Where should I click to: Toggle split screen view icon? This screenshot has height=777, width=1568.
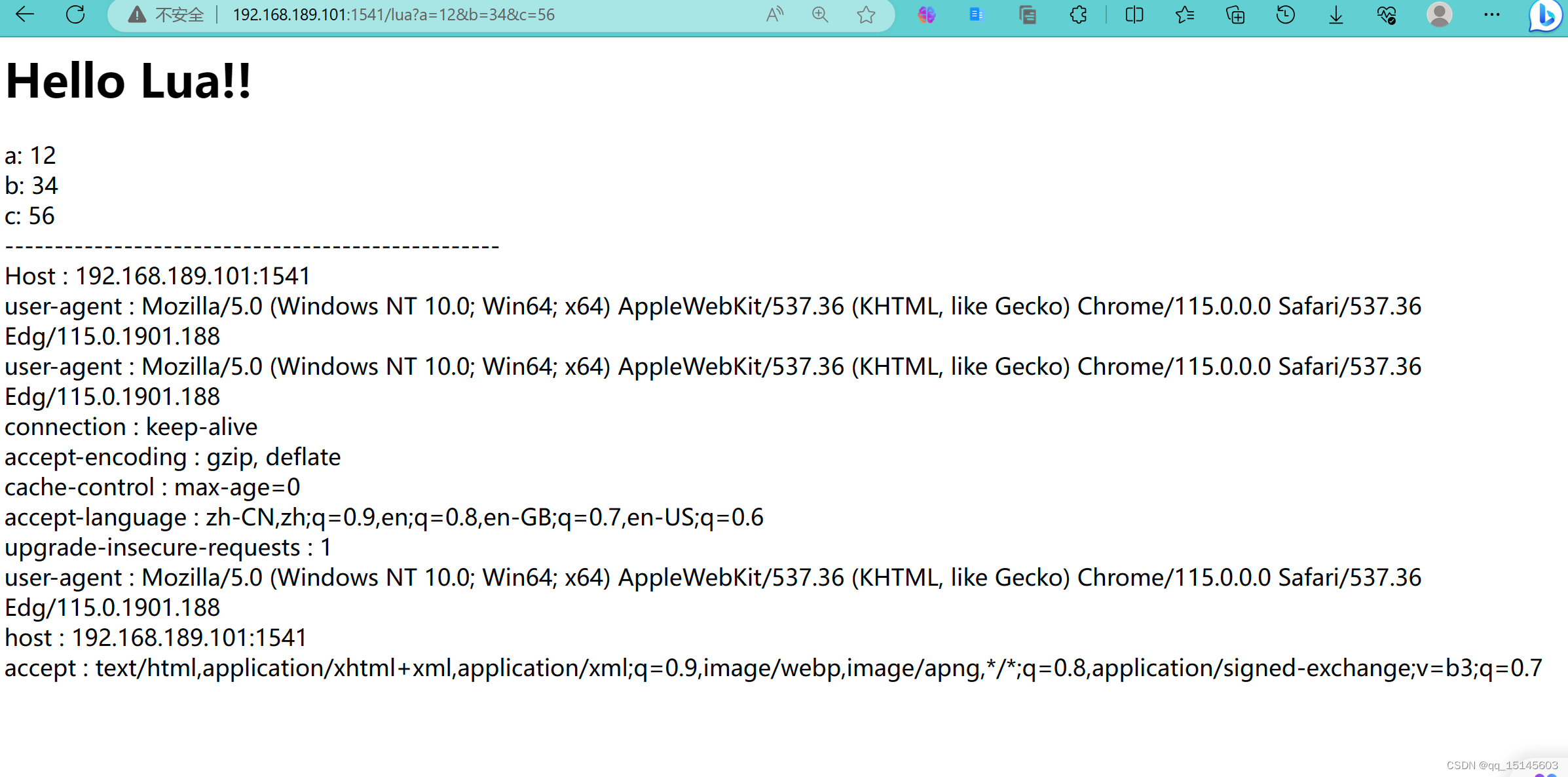coord(1134,14)
